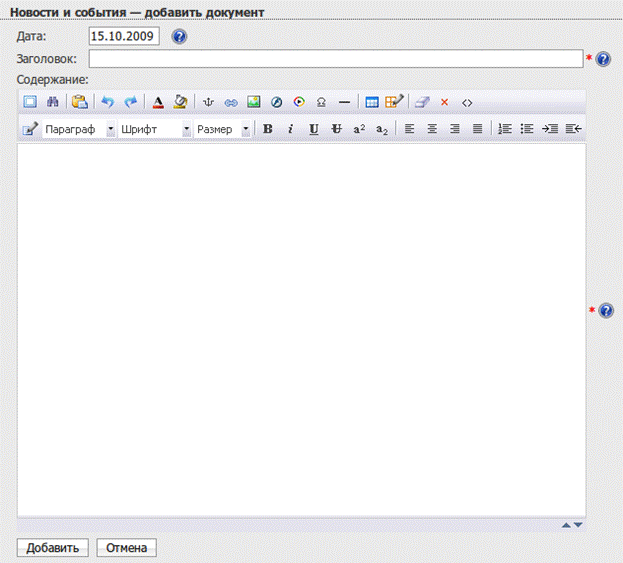
Task: Insert an image using the picture icon
Action: coord(253,102)
